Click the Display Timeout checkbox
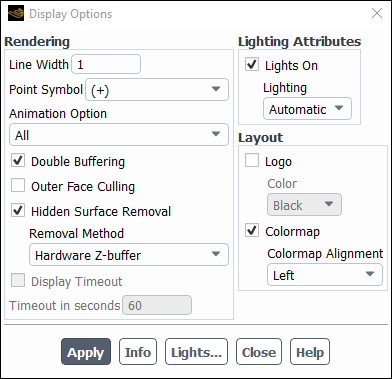This screenshot has height=379, width=392. (x=18, y=280)
